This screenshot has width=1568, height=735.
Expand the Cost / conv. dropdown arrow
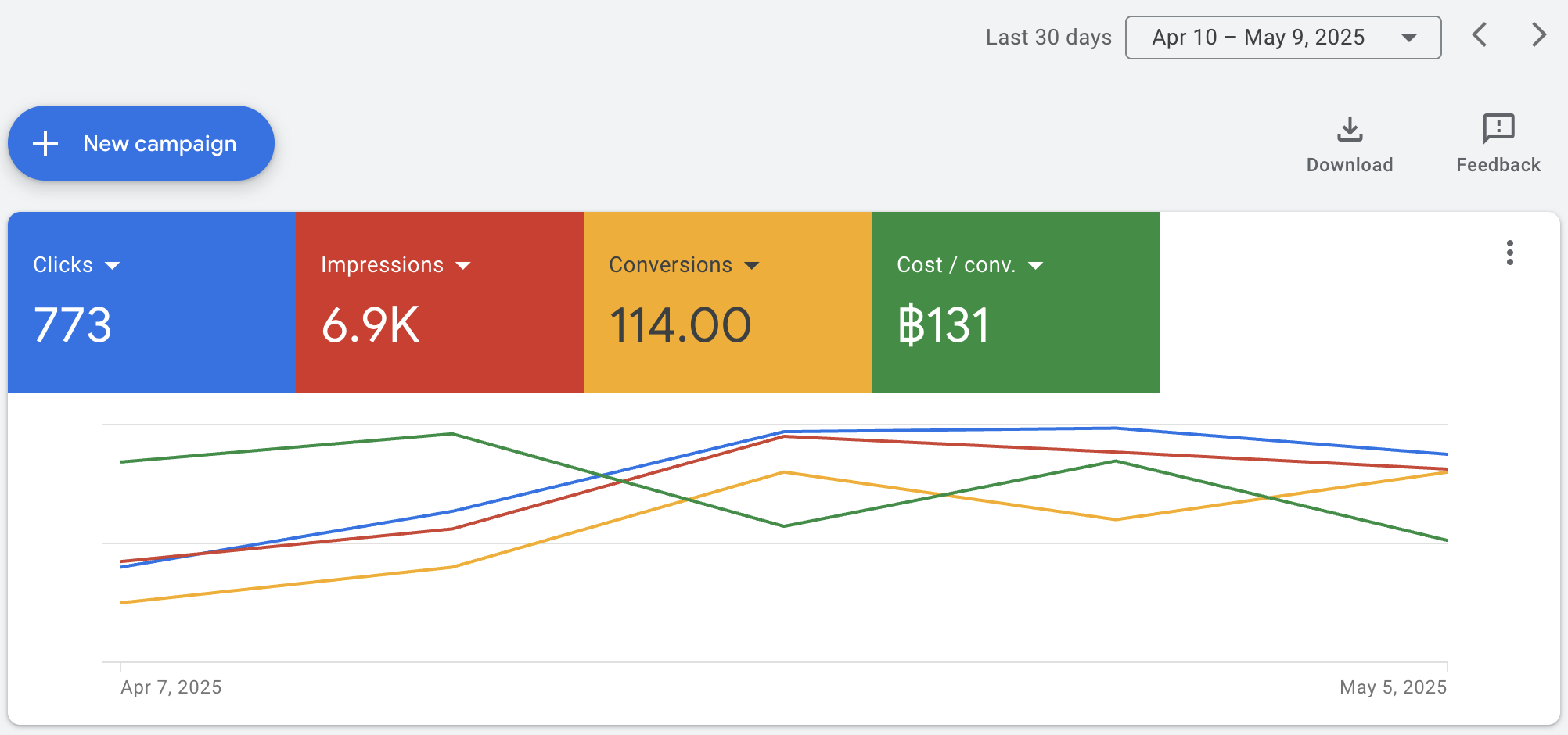(x=1036, y=266)
